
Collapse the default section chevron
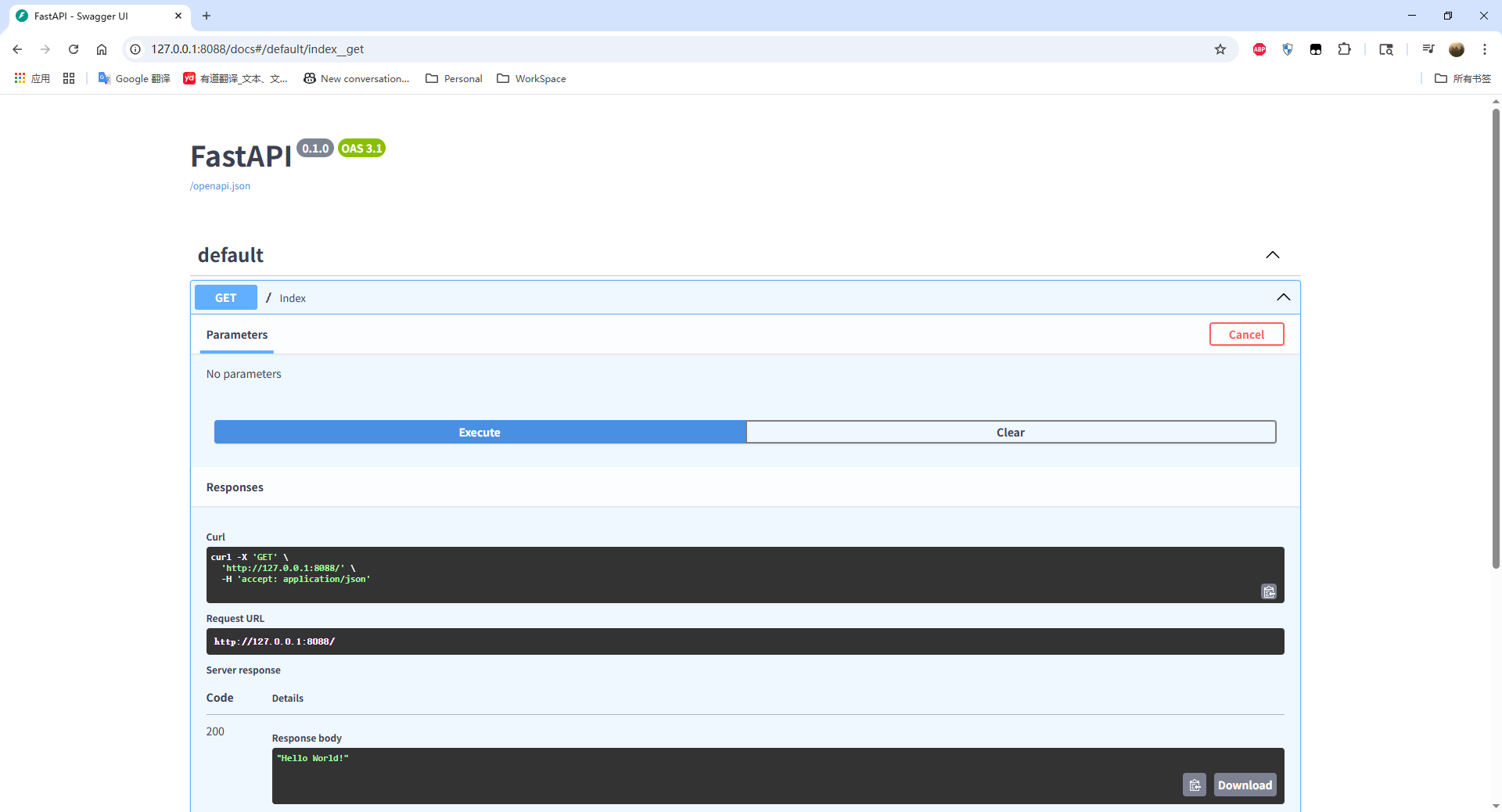tap(1273, 255)
